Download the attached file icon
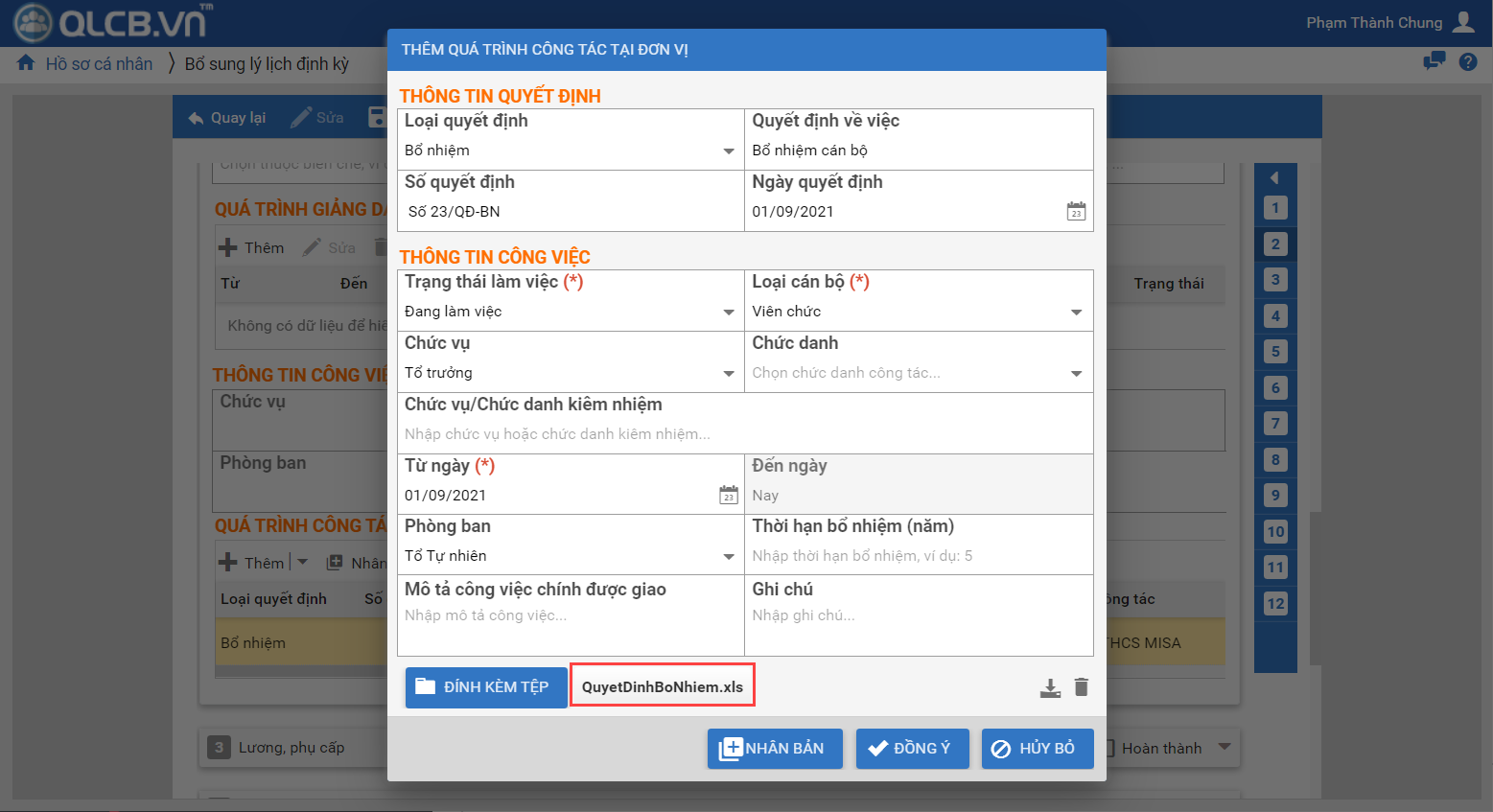Screen dimensions: 1493x812 [1050, 687]
